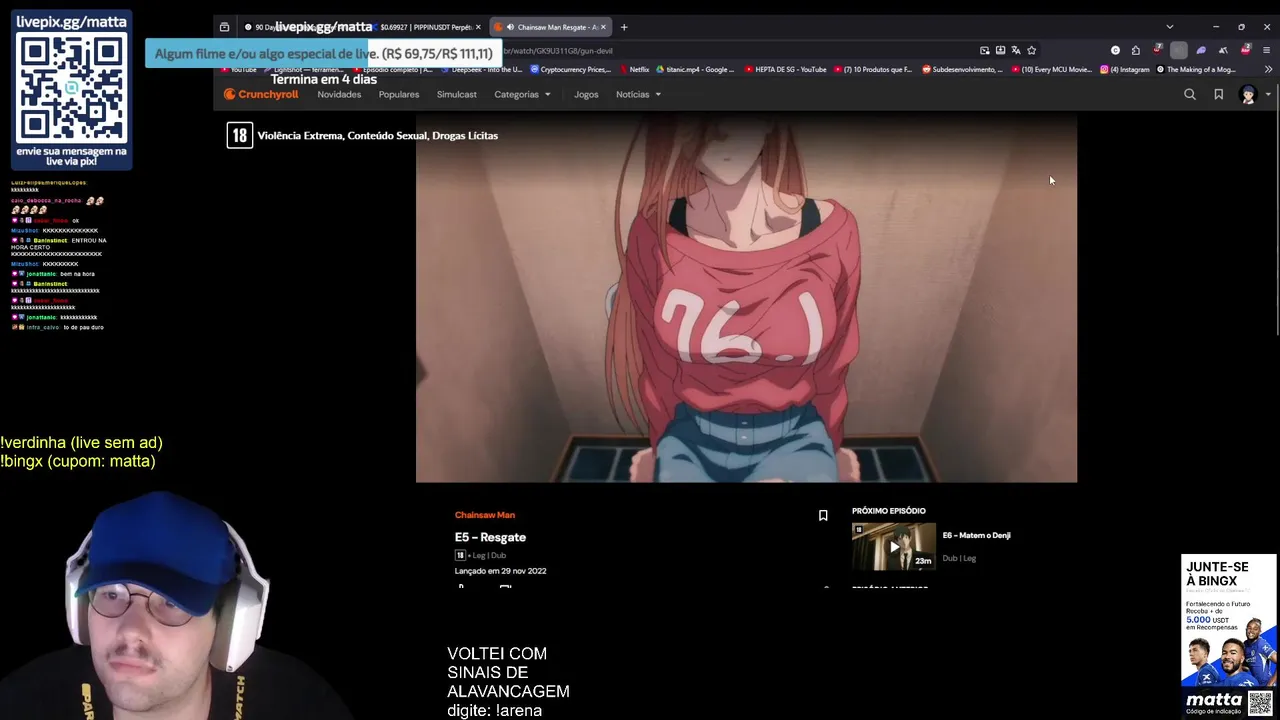Click the JUNTE-SE À BINGX ad banner

(x=1229, y=635)
